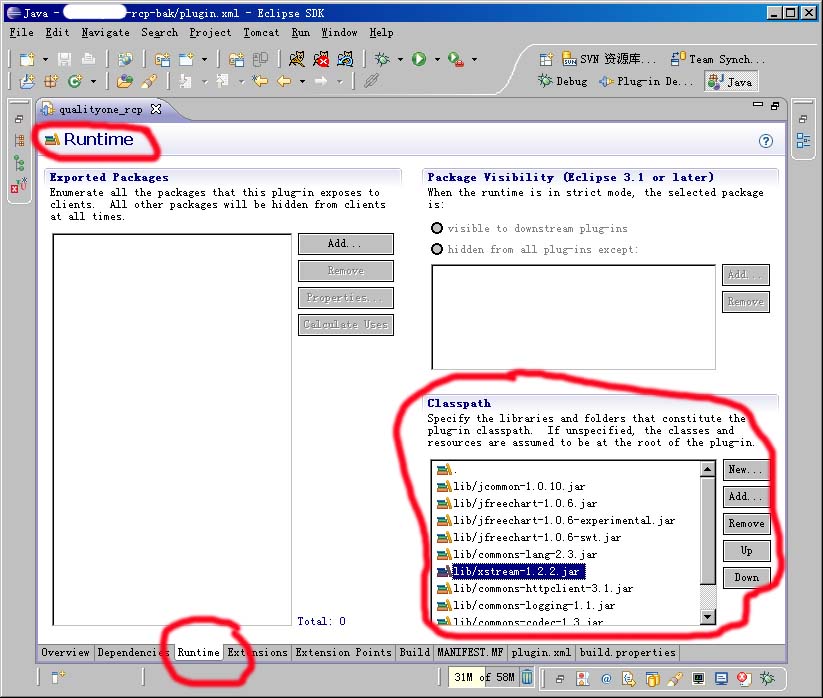The width and height of the screenshot is (823, 698).
Task: Expand the Debug launch dropdown arrow
Action: pyautogui.click(x=400, y=60)
